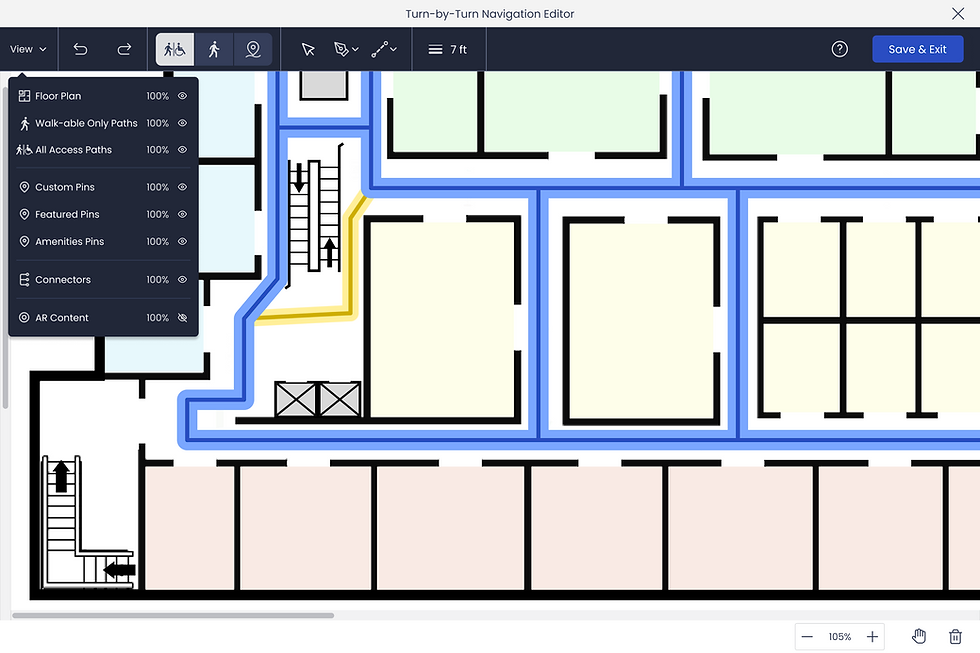Select the Floor Plan layer row

click(103, 96)
